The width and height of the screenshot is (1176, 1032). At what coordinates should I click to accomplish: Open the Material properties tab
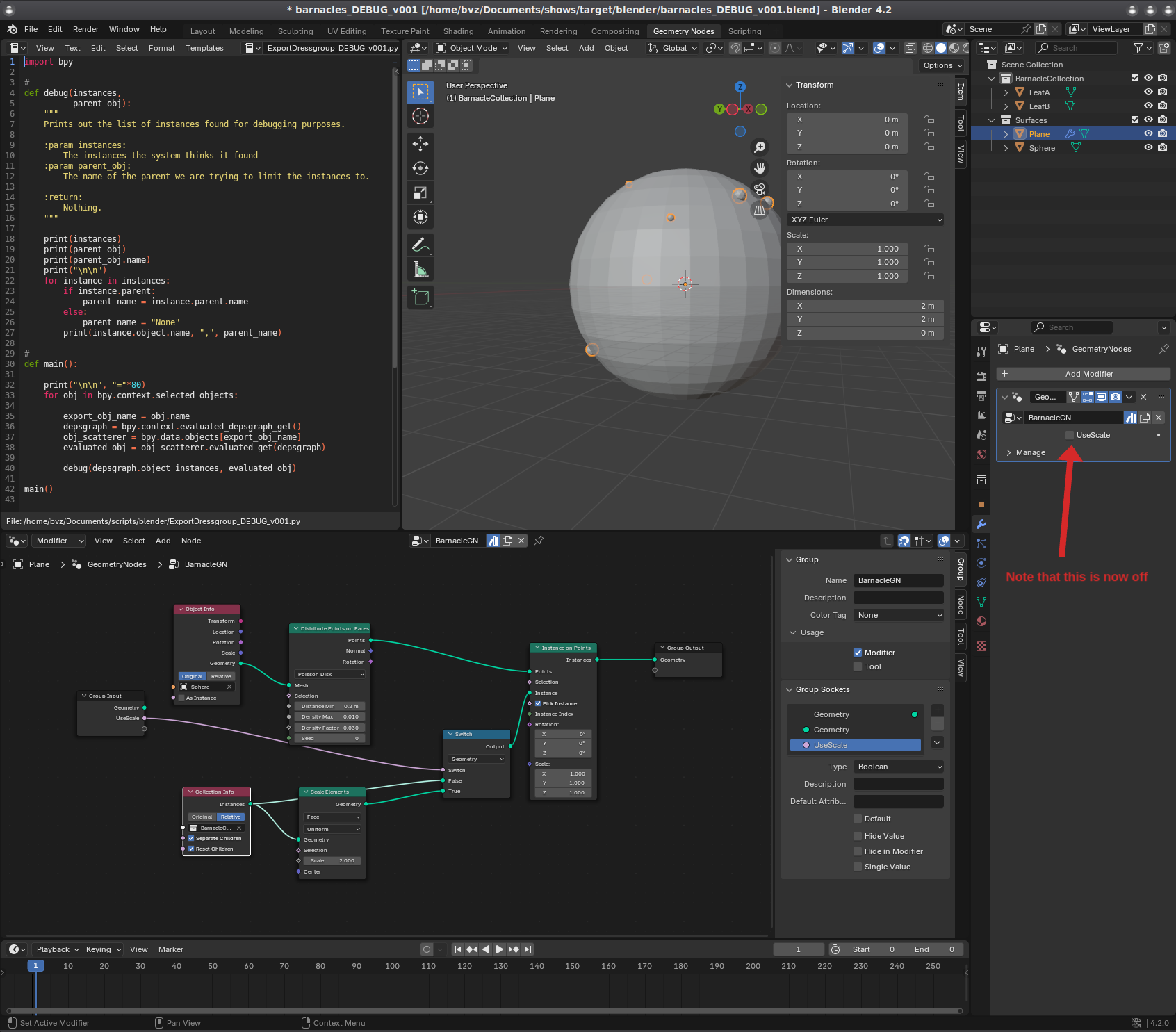click(981, 621)
